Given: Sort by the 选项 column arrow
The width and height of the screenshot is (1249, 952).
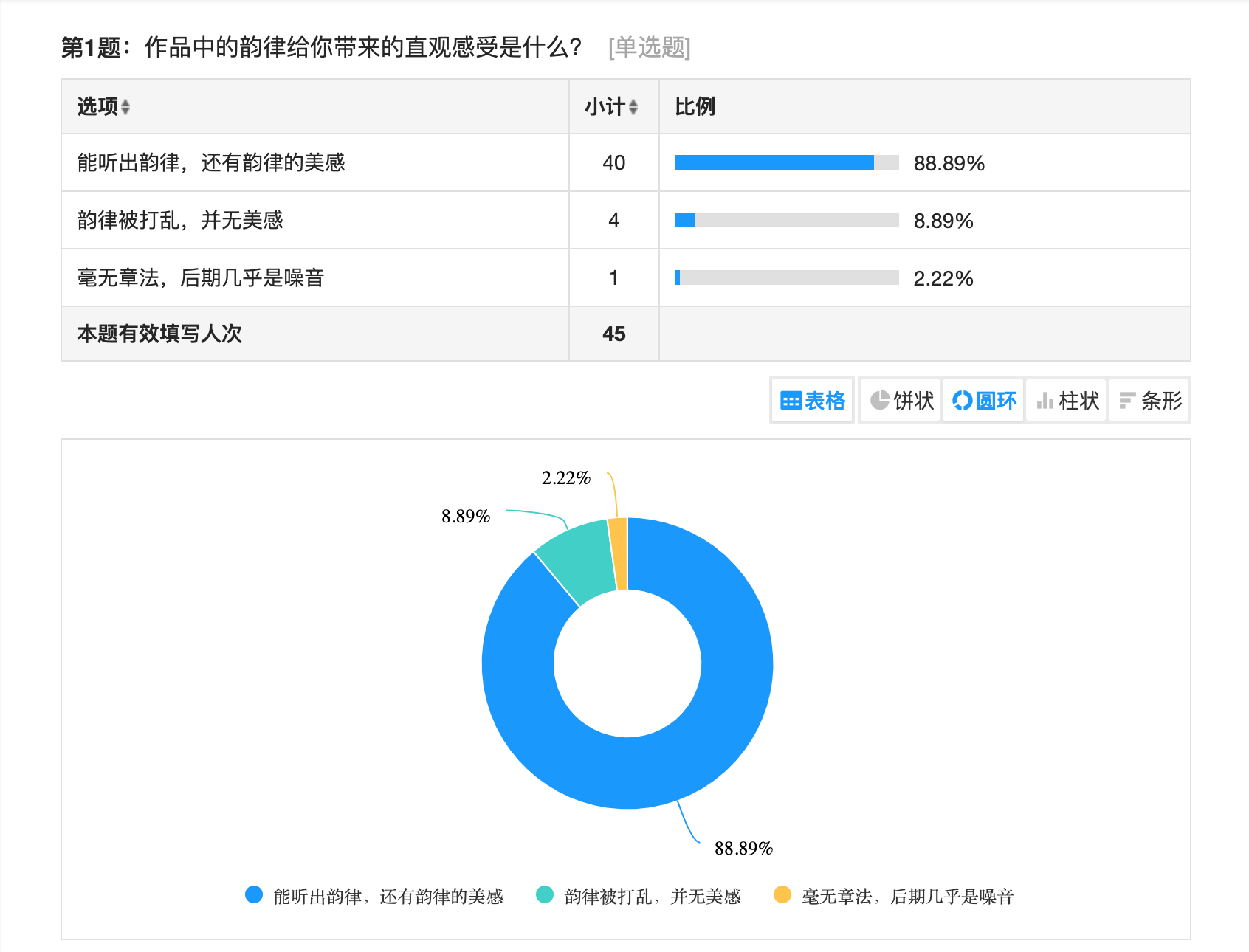Looking at the screenshot, I should (x=125, y=107).
